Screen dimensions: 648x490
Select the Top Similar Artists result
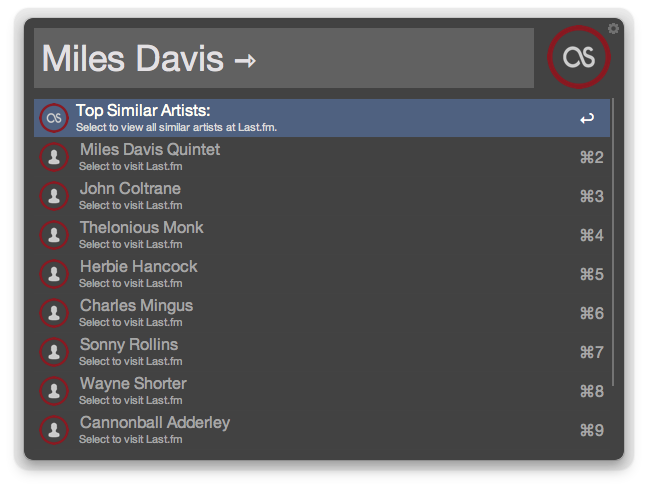coord(300,118)
